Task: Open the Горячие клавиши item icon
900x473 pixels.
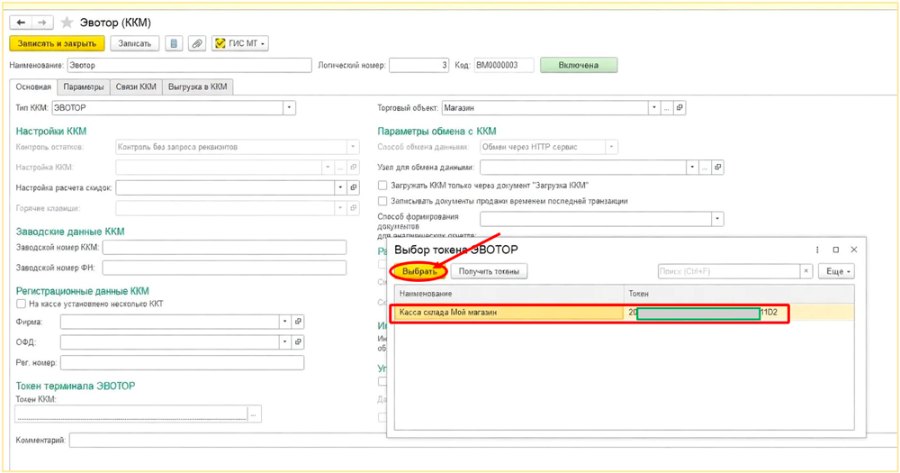Action: tap(354, 207)
